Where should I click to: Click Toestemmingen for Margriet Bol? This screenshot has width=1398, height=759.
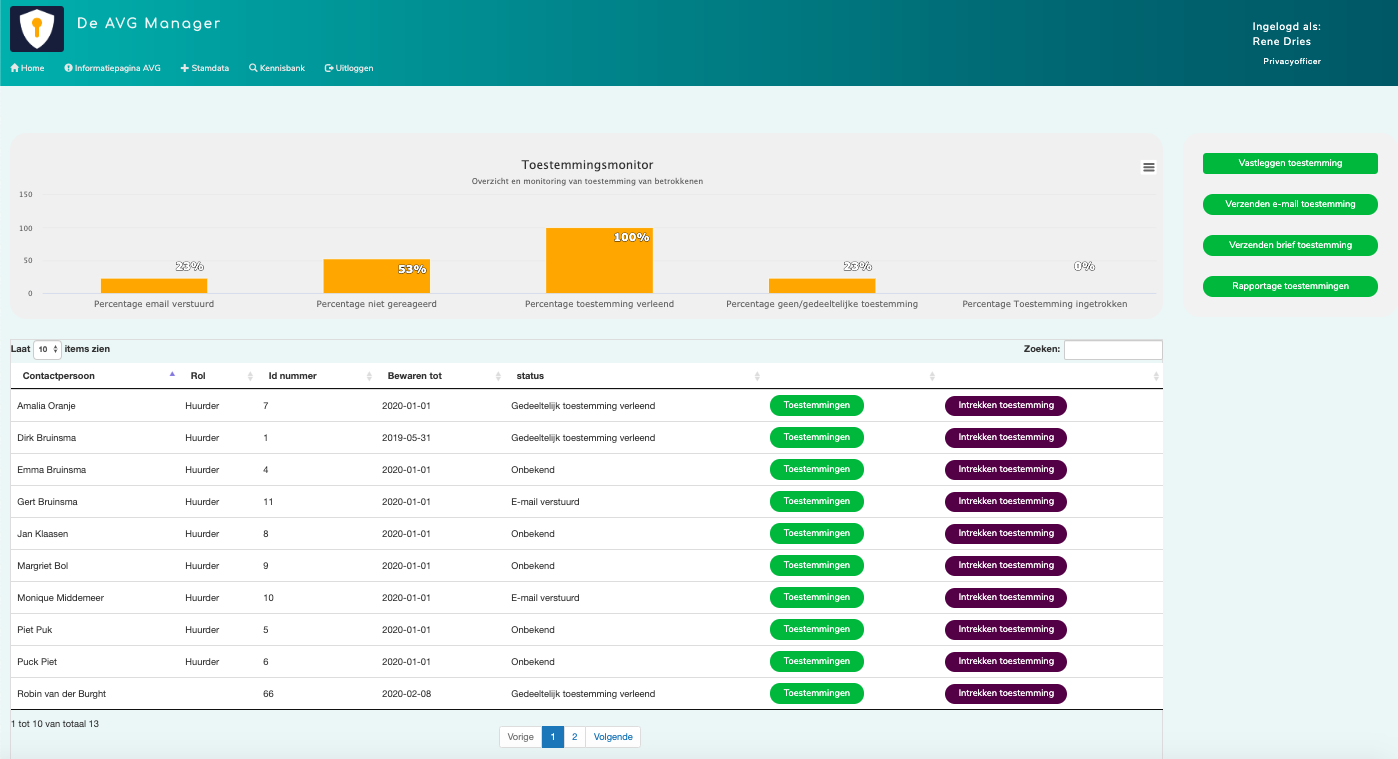(817, 565)
